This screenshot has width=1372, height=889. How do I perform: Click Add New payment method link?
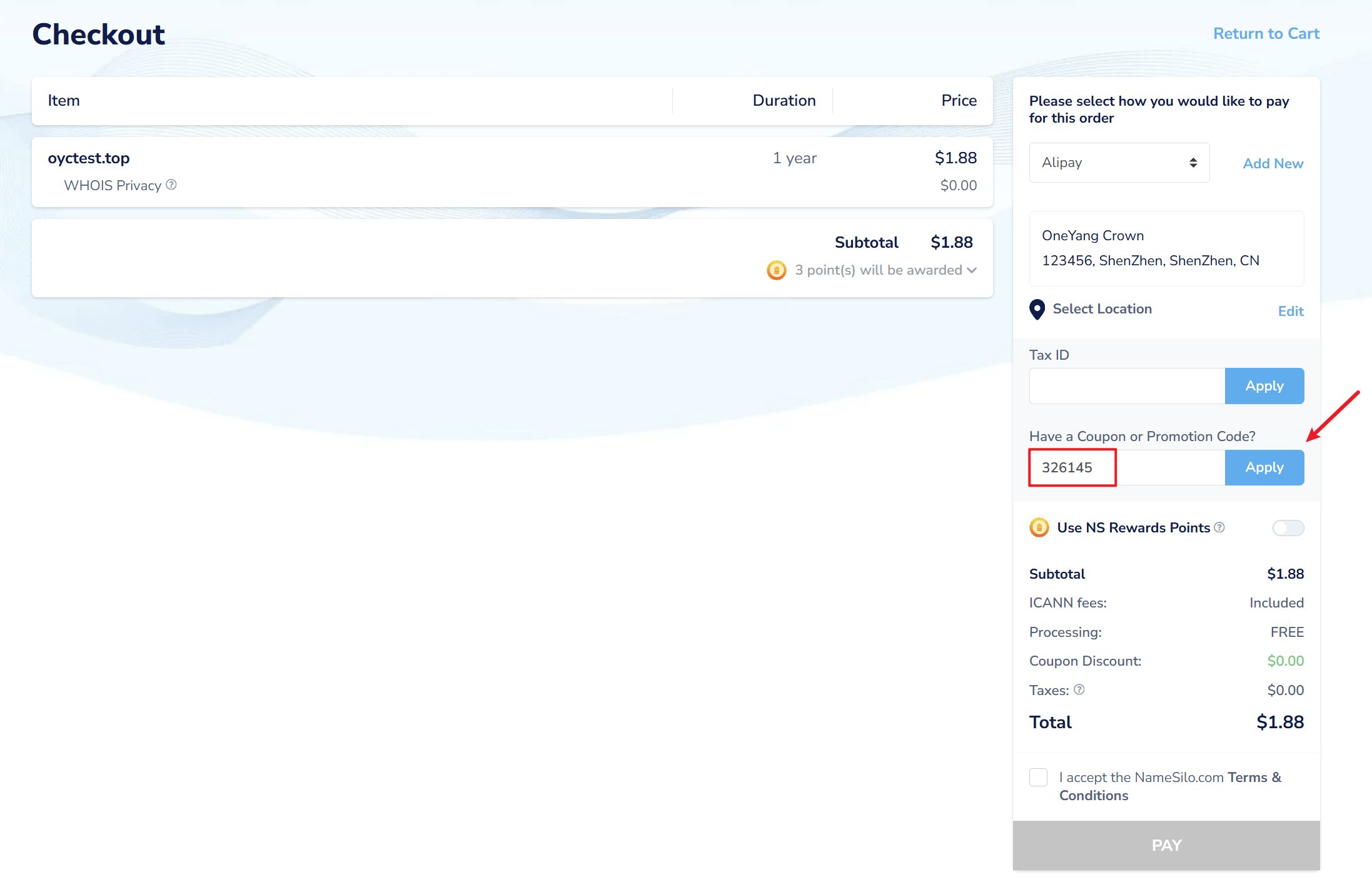(x=1273, y=163)
